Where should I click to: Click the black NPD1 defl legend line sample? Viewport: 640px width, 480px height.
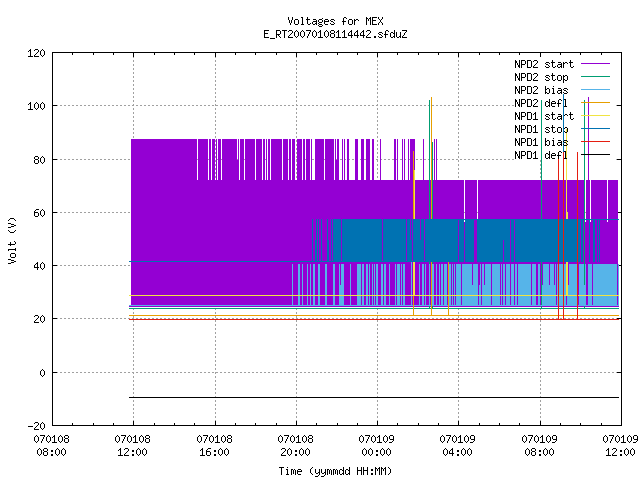[596, 155]
